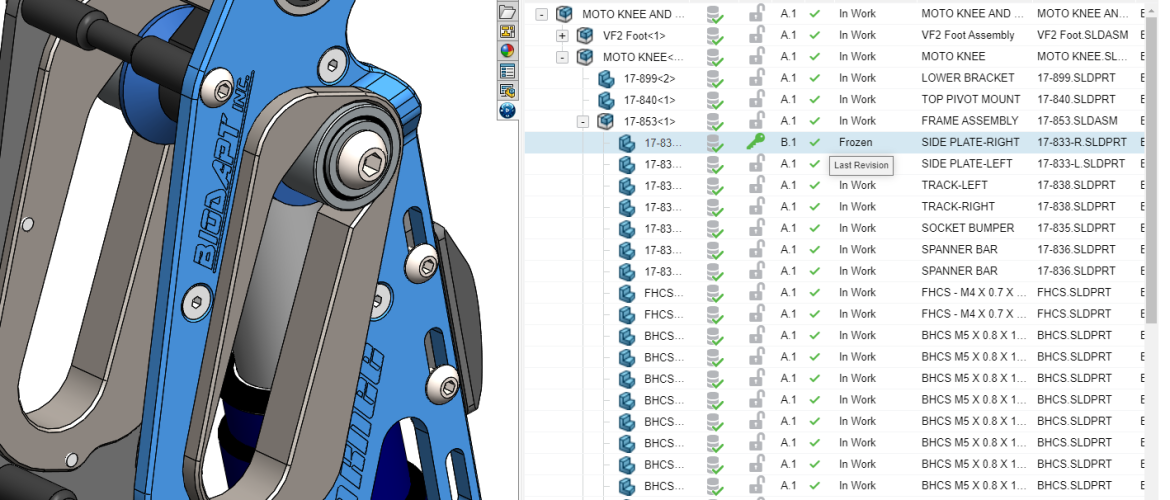
Task: Click the appearances color ball sidebar icon
Action: pyautogui.click(x=507, y=51)
